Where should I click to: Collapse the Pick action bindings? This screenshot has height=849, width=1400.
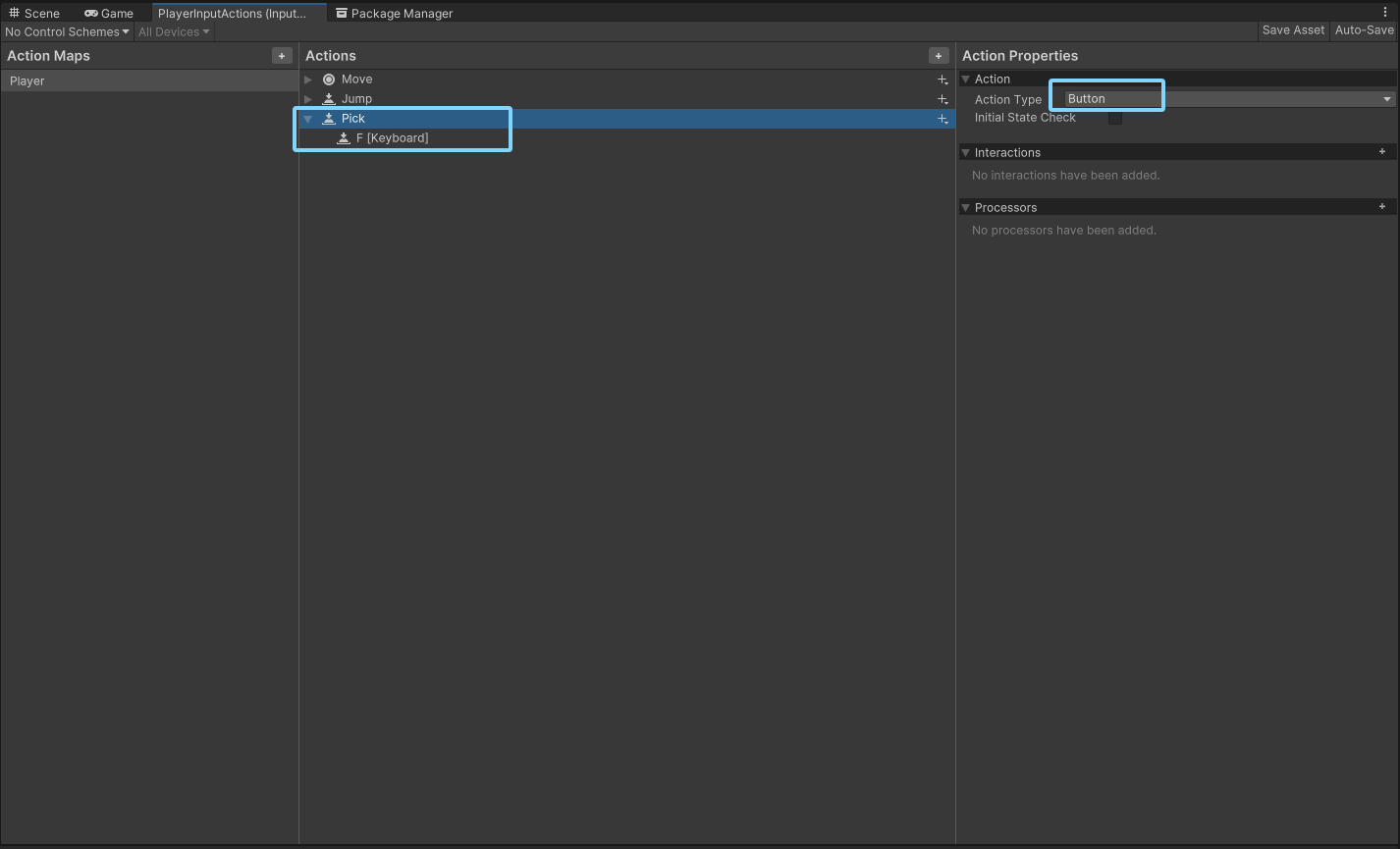pyautogui.click(x=308, y=119)
